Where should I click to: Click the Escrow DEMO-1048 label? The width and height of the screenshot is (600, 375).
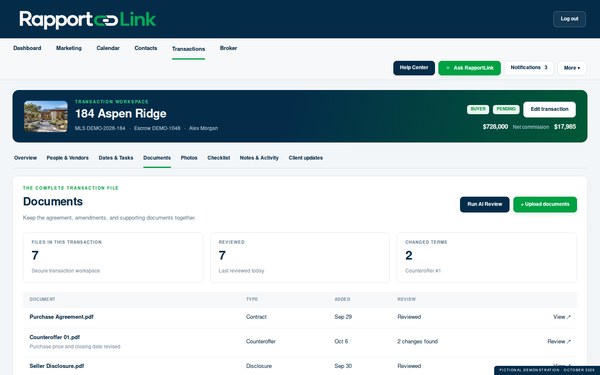[x=157, y=128]
